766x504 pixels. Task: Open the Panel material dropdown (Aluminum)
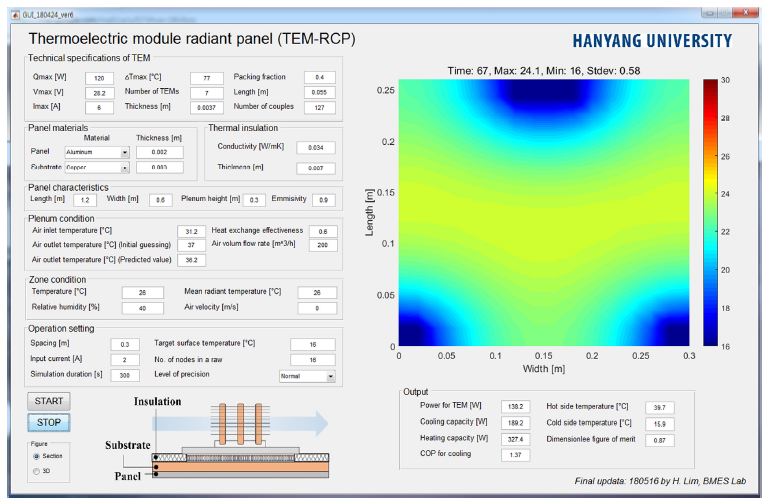click(x=125, y=152)
